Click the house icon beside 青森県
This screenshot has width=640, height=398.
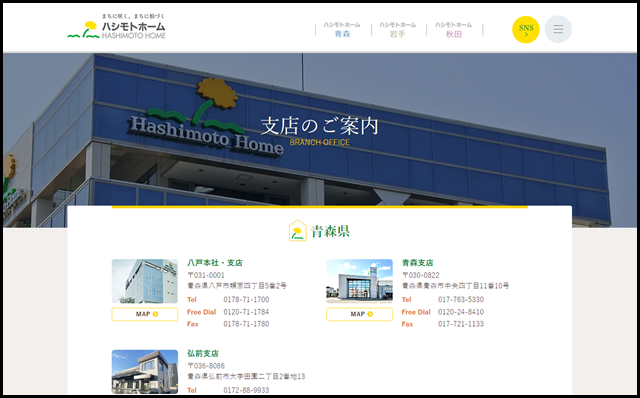point(298,231)
